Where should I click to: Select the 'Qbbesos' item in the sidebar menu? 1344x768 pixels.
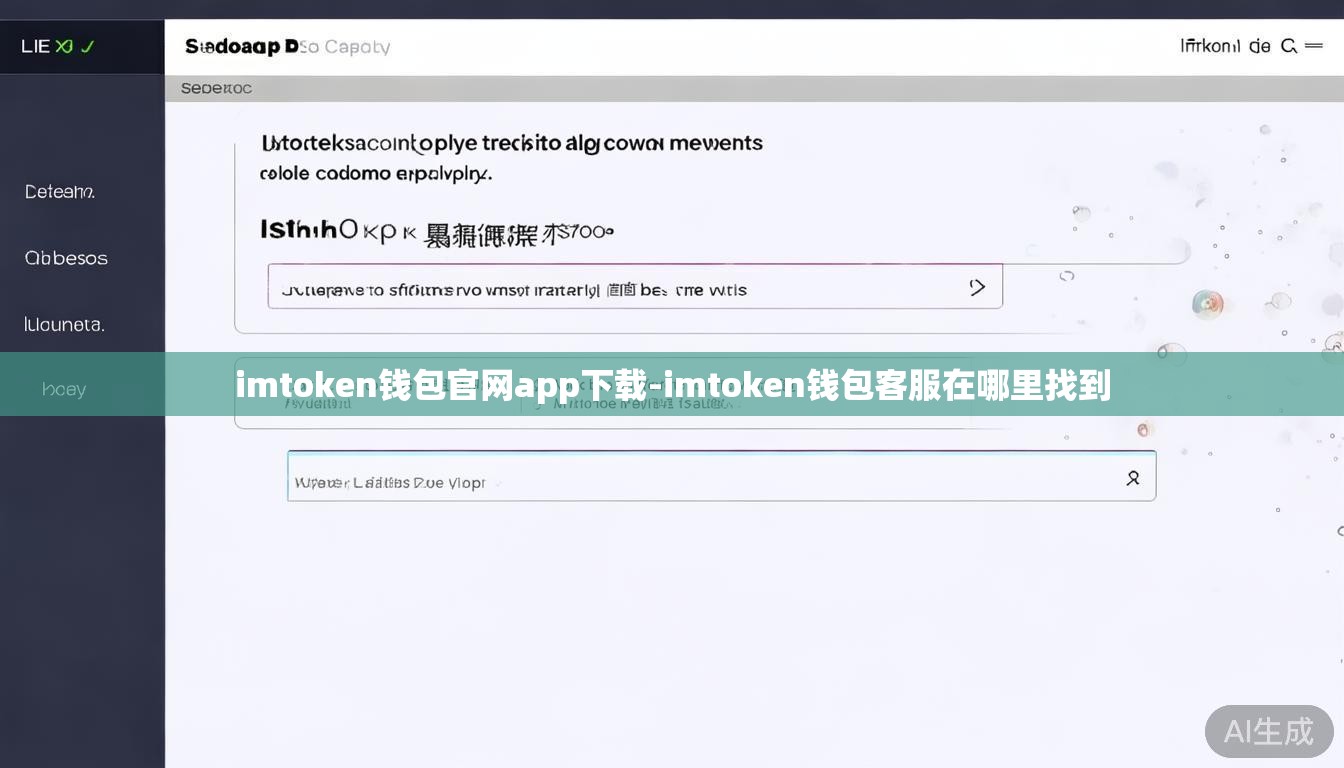coord(65,258)
